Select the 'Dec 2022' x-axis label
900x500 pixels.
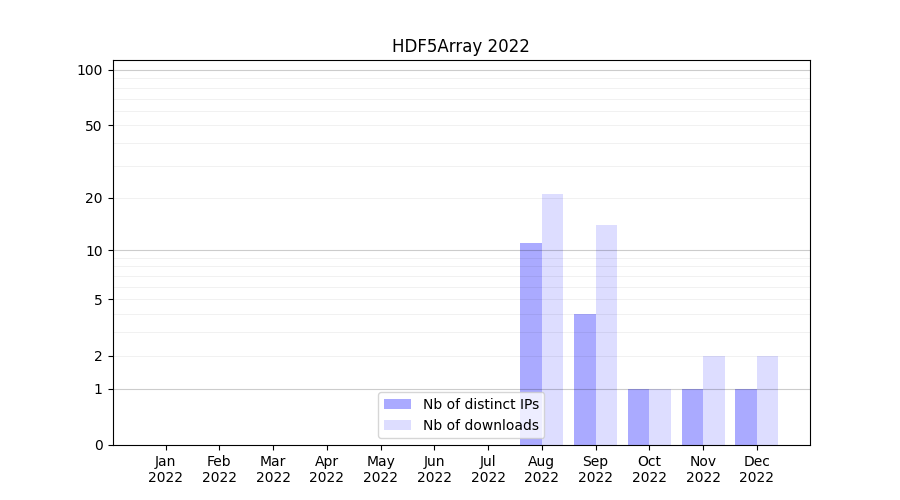coord(756,469)
